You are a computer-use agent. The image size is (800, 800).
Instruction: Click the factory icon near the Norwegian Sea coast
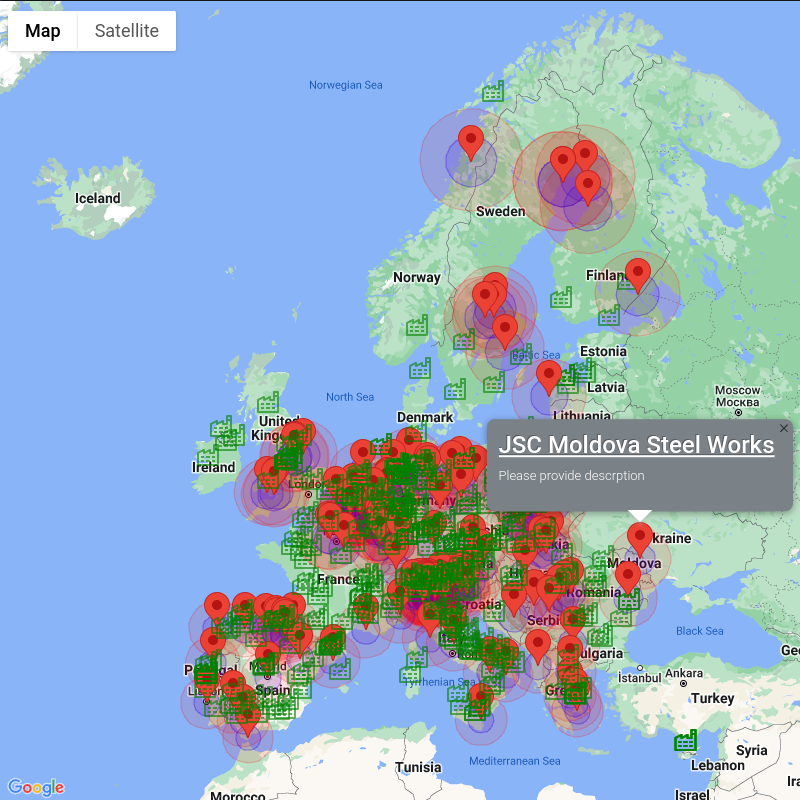(x=493, y=91)
